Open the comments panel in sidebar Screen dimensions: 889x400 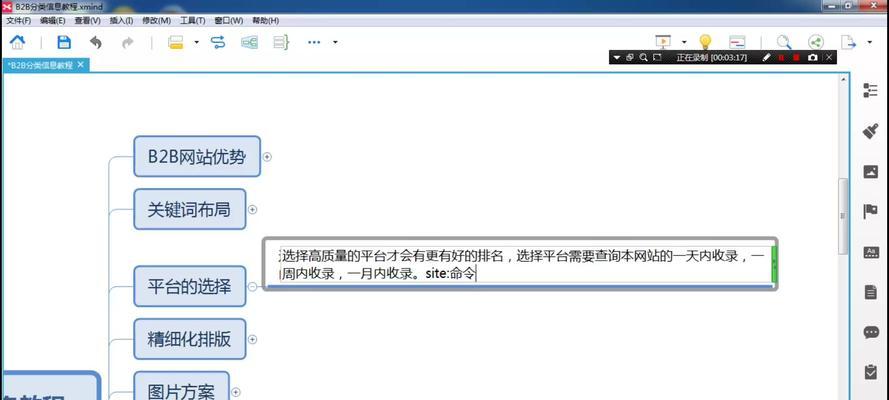click(870, 332)
